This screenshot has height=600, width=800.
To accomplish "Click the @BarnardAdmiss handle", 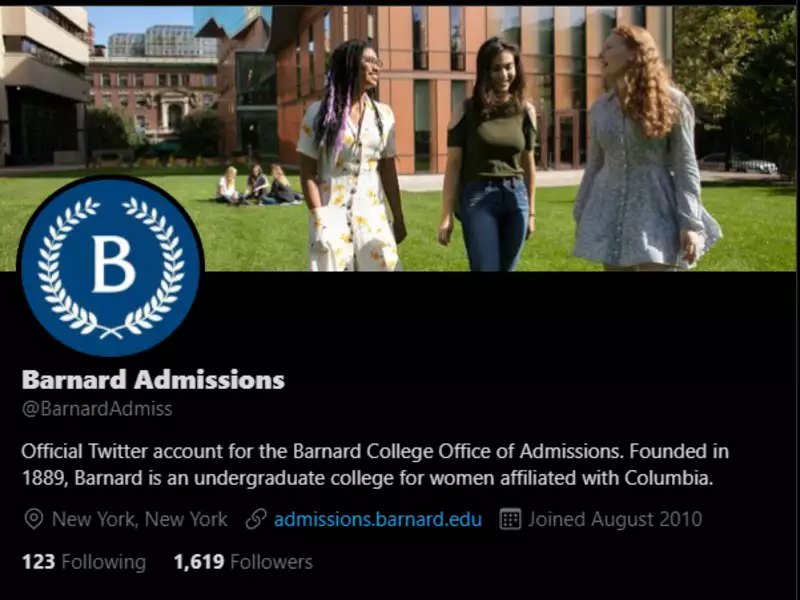I will click(x=97, y=409).
